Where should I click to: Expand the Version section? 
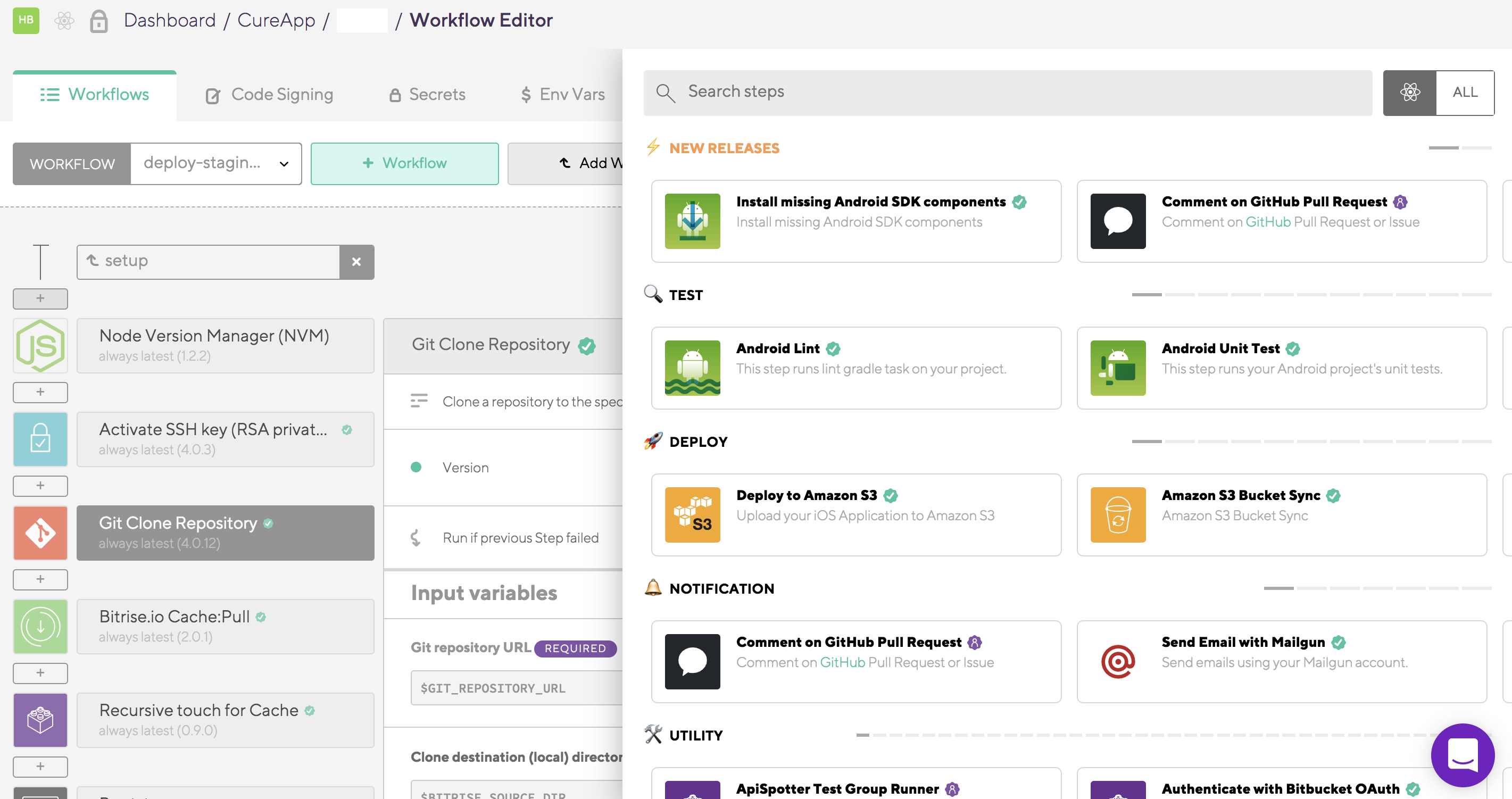coord(465,467)
